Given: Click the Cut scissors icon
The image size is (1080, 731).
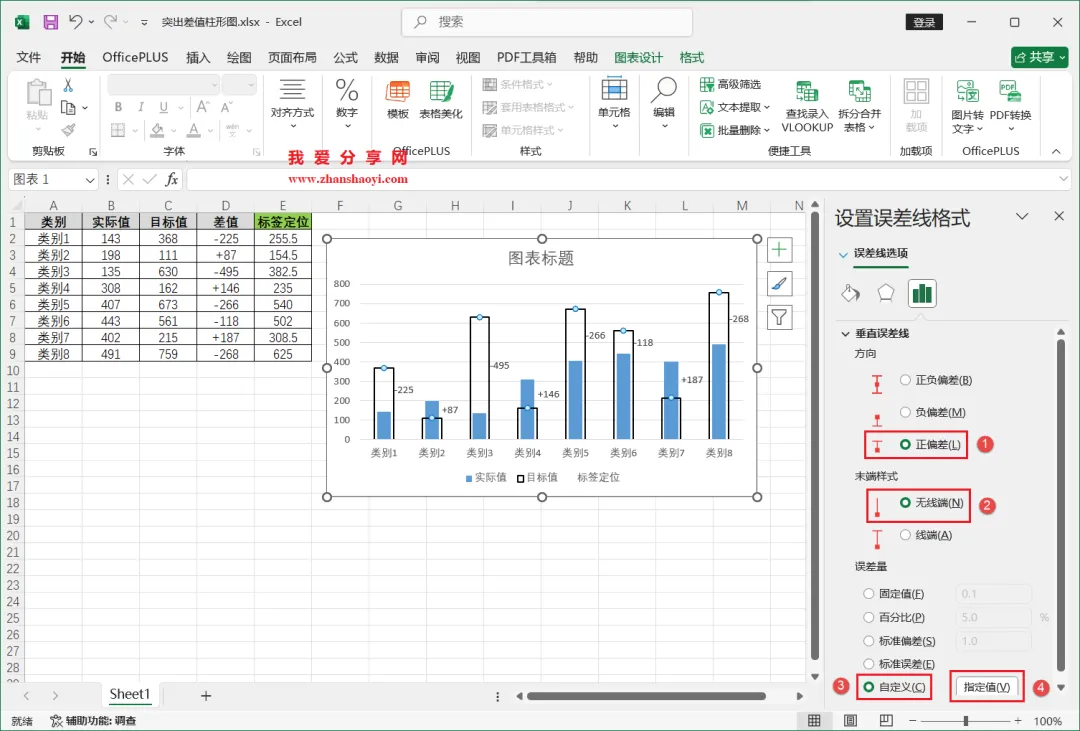Looking at the screenshot, I should [x=68, y=85].
